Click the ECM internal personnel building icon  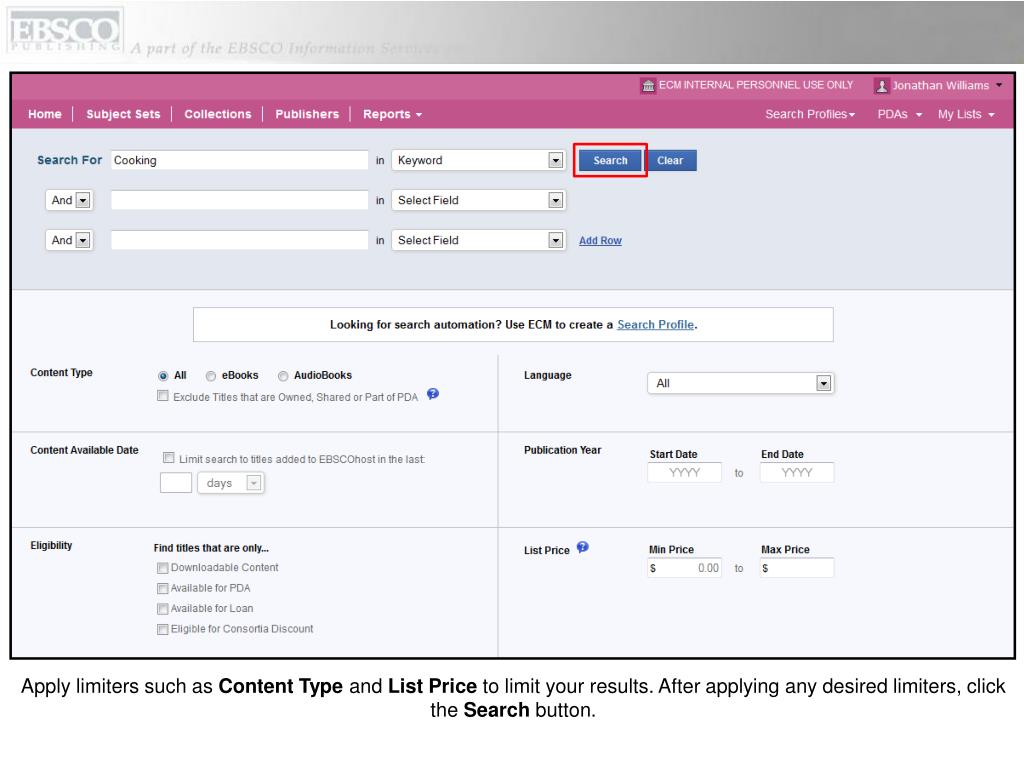tap(648, 86)
